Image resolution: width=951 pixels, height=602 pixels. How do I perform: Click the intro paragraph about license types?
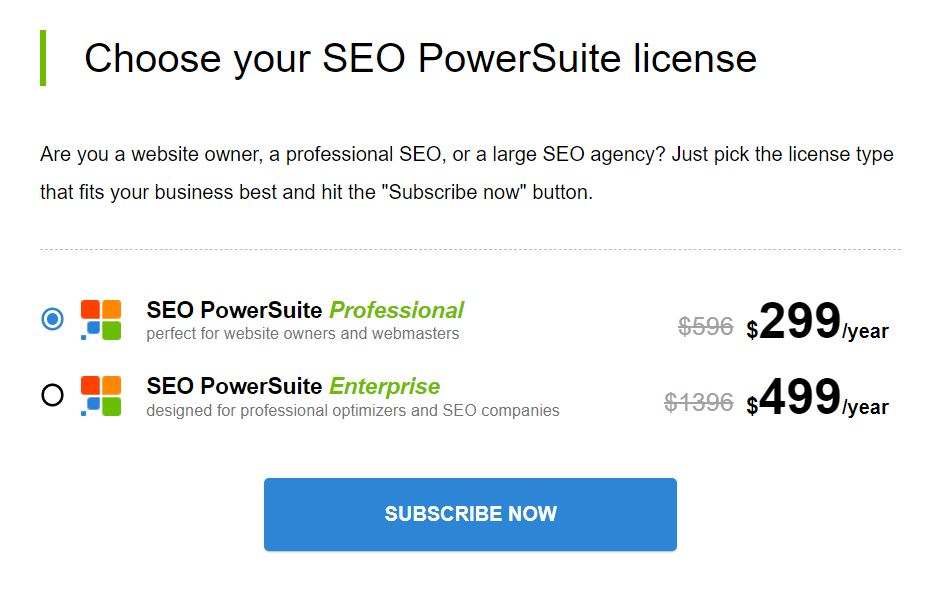click(466, 173)
